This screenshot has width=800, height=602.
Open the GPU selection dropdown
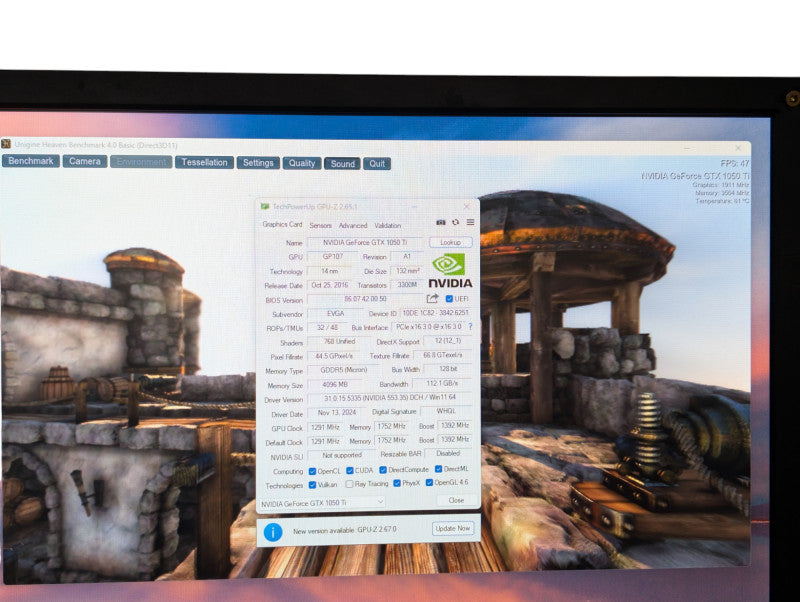coord(322,503)
